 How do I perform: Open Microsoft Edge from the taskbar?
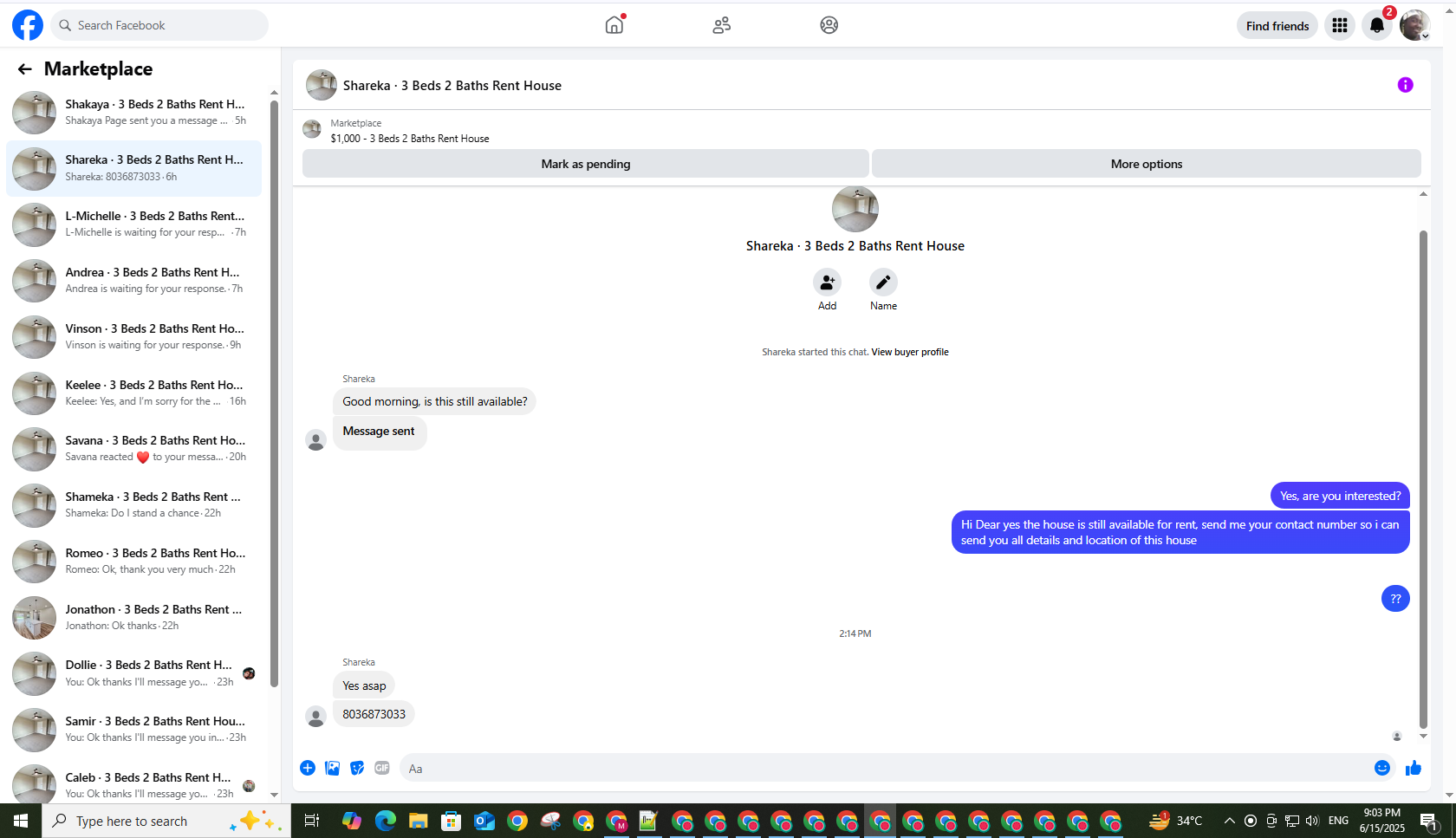click(386, 821)
